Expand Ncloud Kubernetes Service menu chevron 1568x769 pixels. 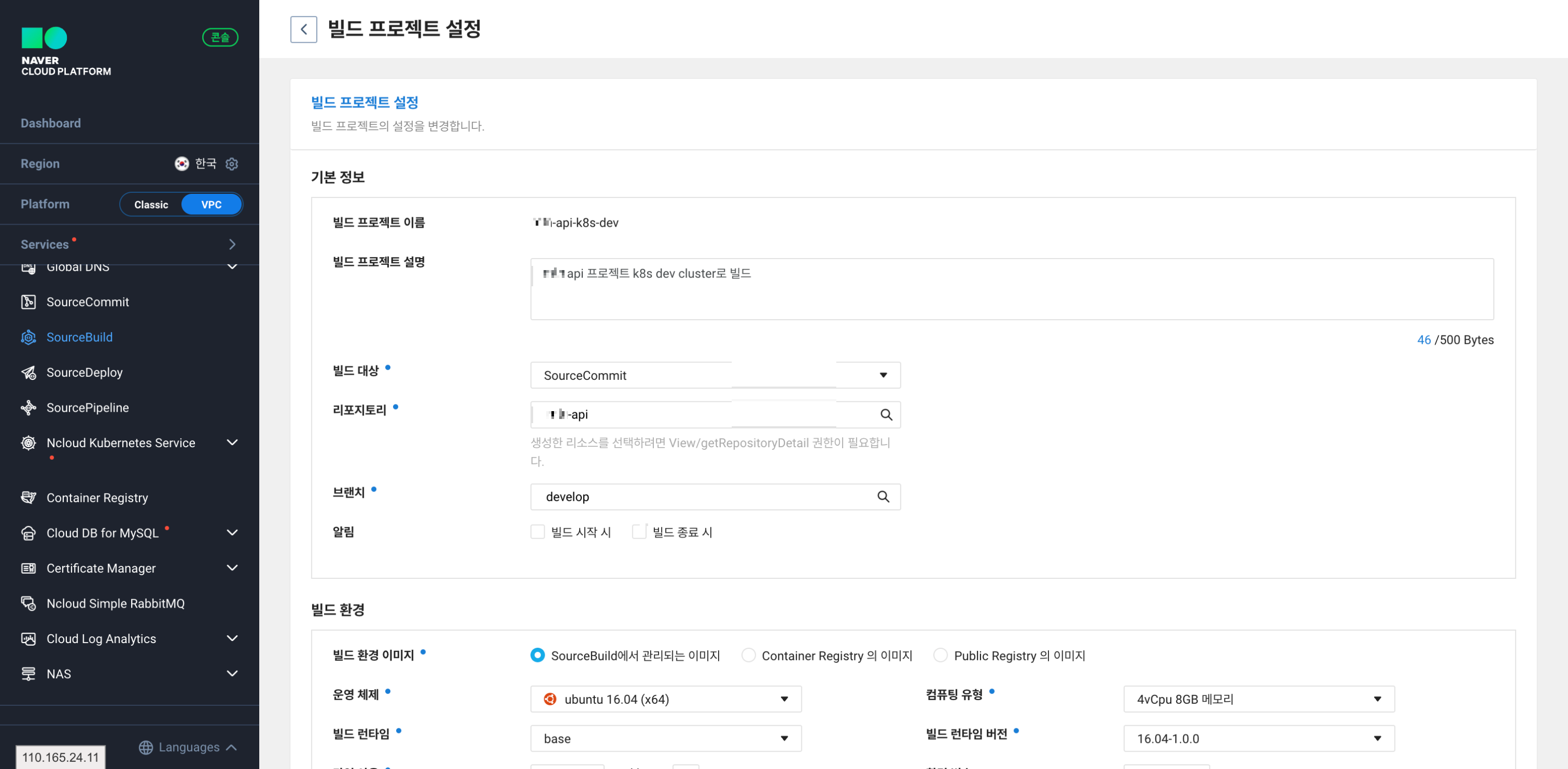[232, 443]
